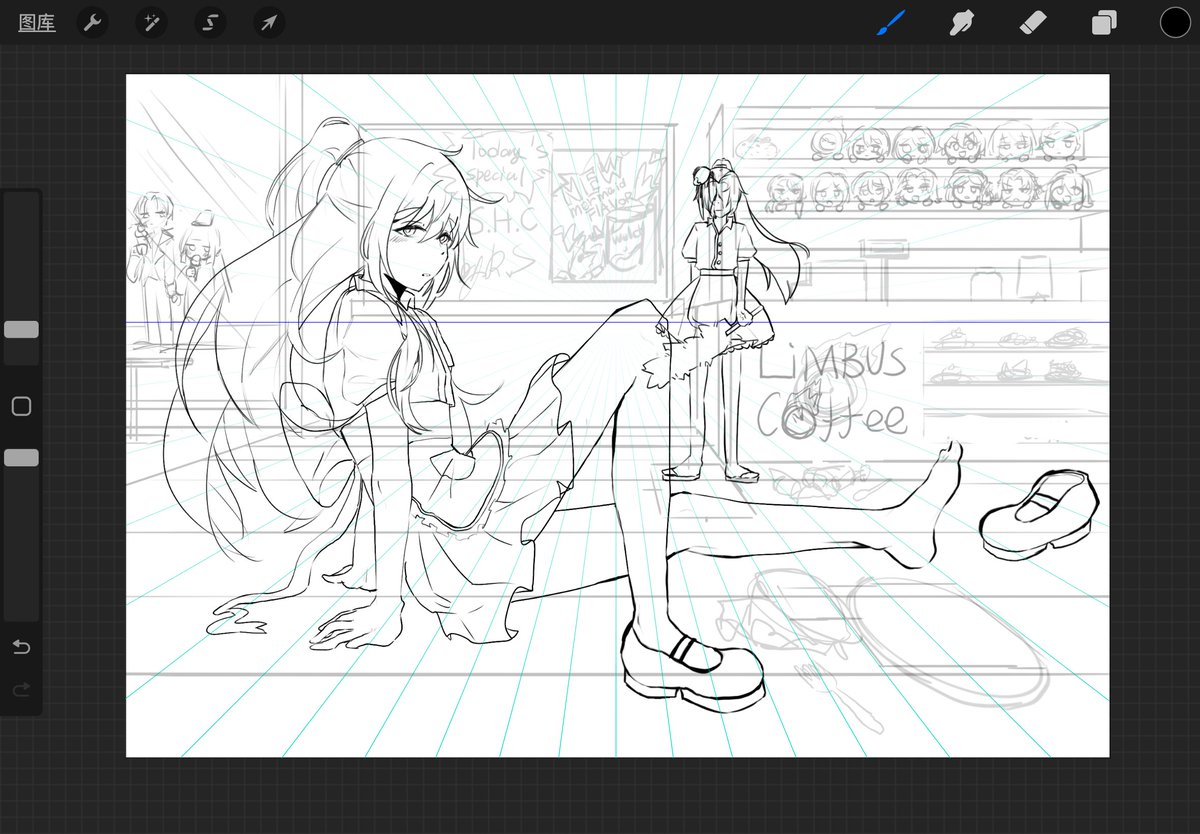Screen dimensions: 1200x834
Task: Undo the last stroke
Action: pos(21,647)
